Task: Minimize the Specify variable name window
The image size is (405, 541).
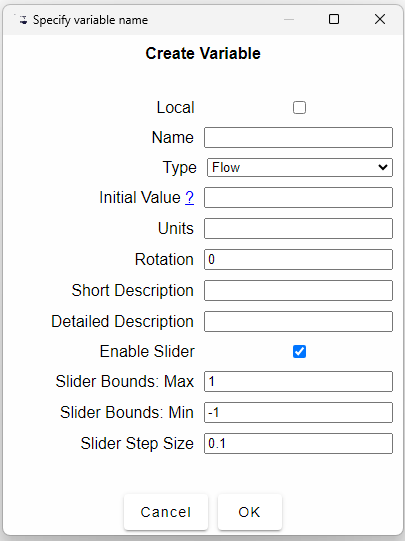Action: click(289, 19)
